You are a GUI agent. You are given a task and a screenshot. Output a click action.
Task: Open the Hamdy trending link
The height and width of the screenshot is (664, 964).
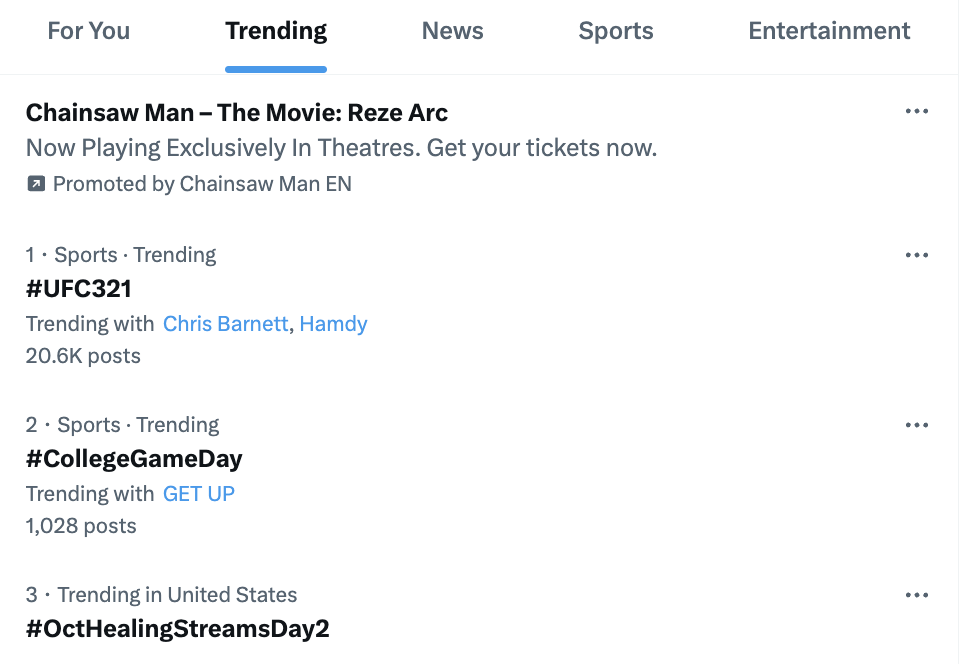point(334,324)
